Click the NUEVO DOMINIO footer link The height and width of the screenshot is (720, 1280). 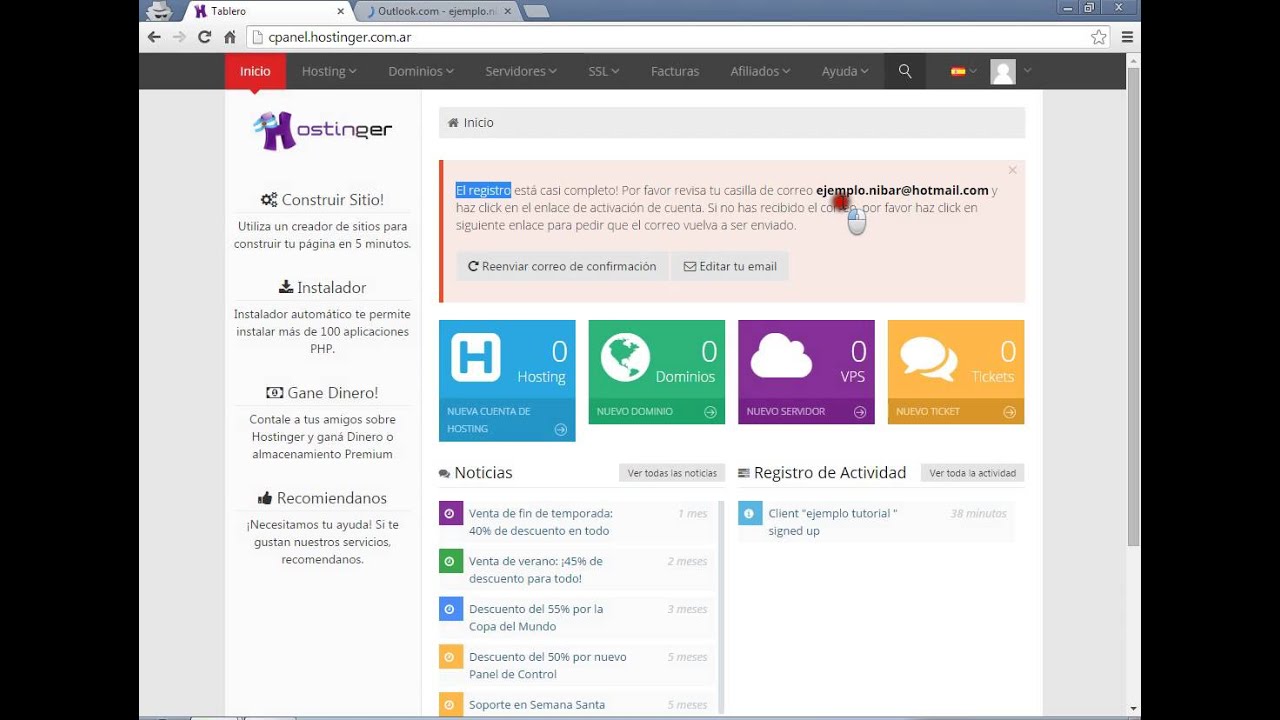pos(635,412)
